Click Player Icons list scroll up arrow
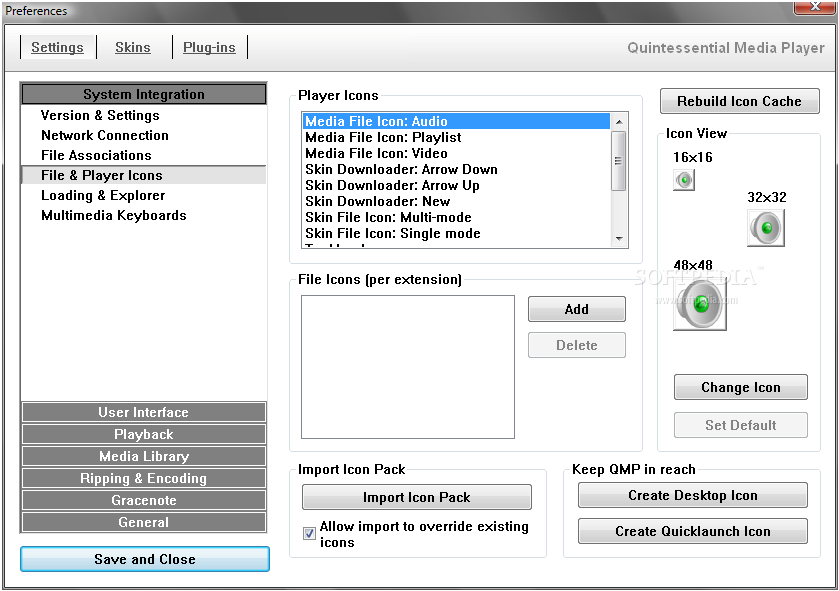 point(619,122)
